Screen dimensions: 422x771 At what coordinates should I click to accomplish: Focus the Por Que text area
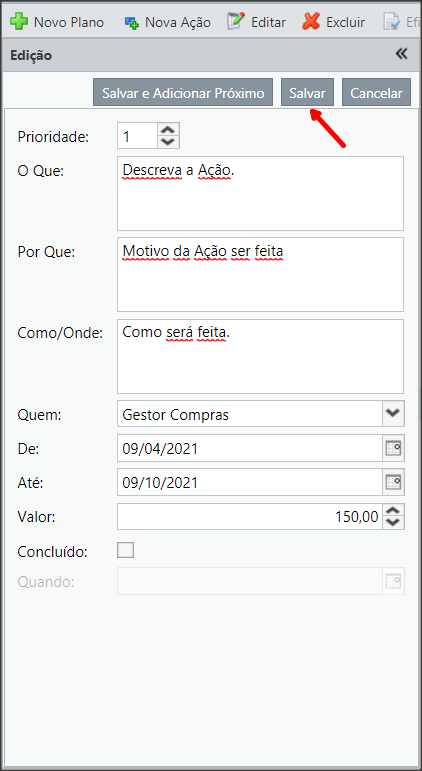pos(260,274)
